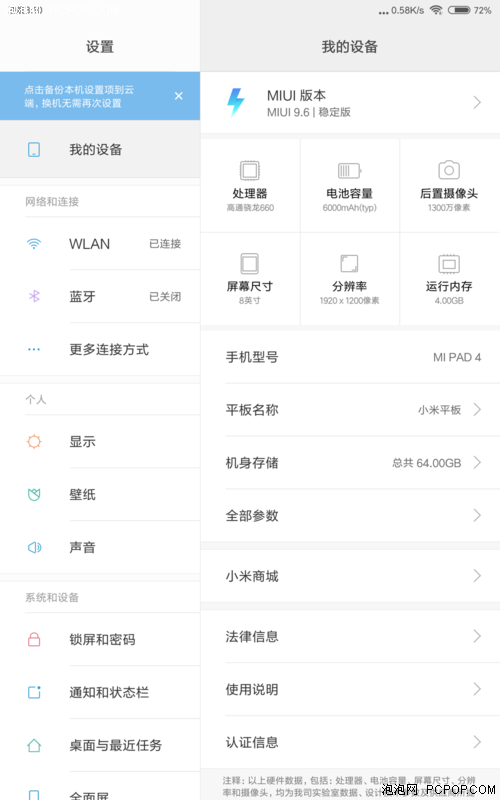Expand the Mi Store chevron
The width and height of the screenshot is (500, 800).
(477, 576)
